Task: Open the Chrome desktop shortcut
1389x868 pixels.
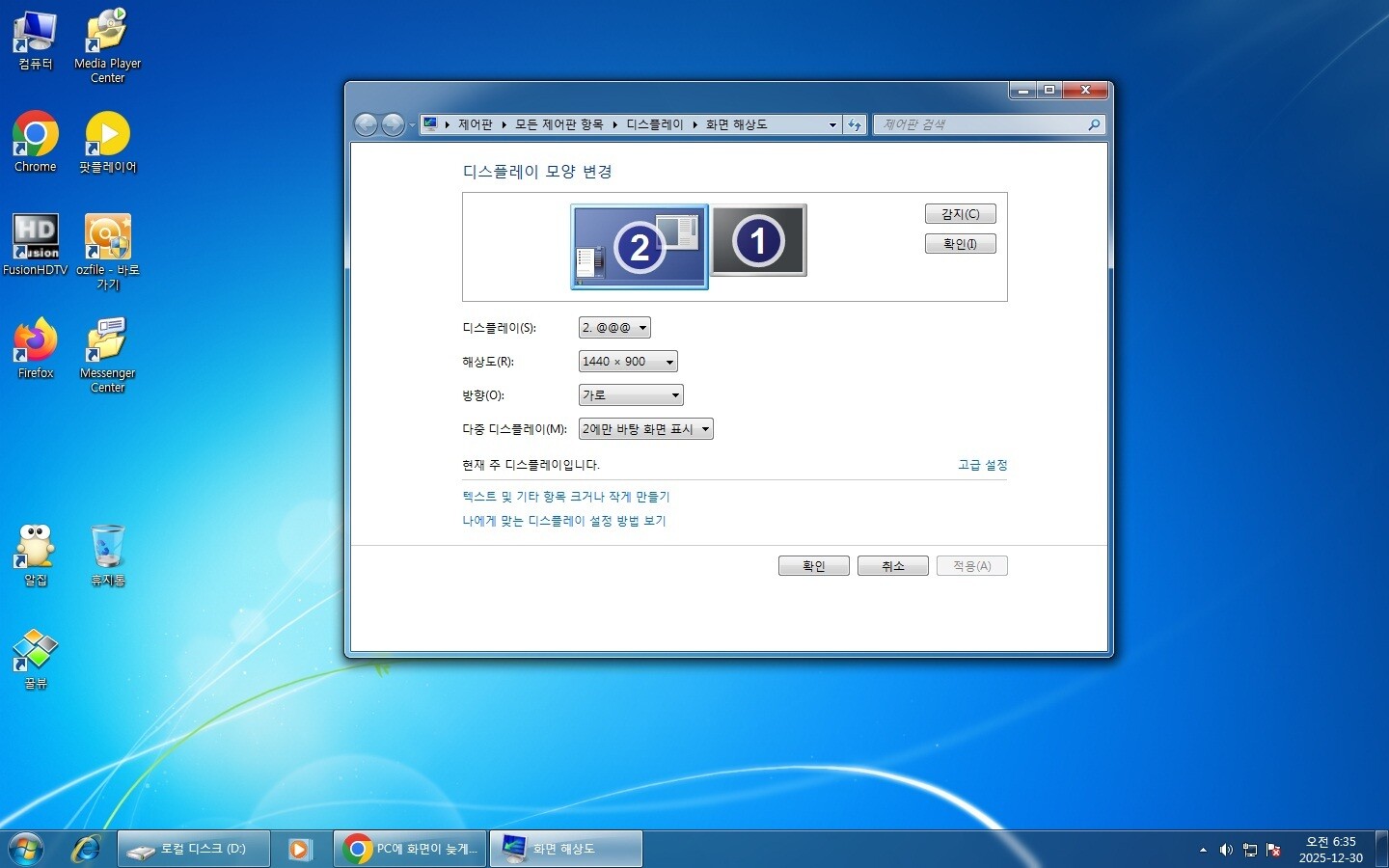Action: [36, 136]
